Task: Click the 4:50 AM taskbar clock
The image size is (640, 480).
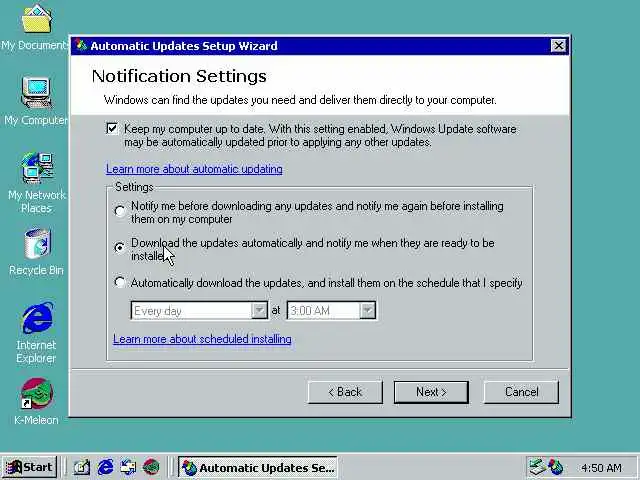Action: tap(601, 468)
